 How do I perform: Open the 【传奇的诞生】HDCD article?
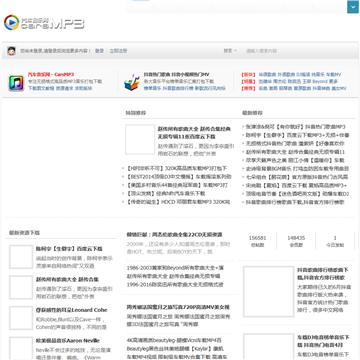coord(178,202)
